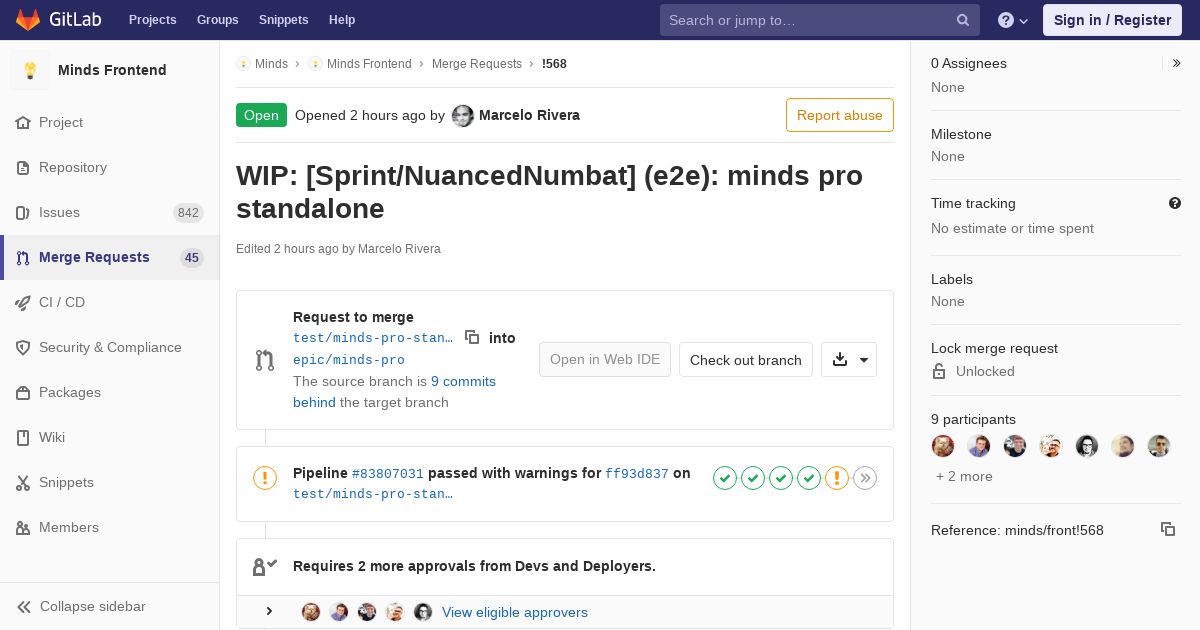Click Time tracking help icon
Image resolution: width=1200 pixels, height=630 pixels.
tap(1175, 203)
